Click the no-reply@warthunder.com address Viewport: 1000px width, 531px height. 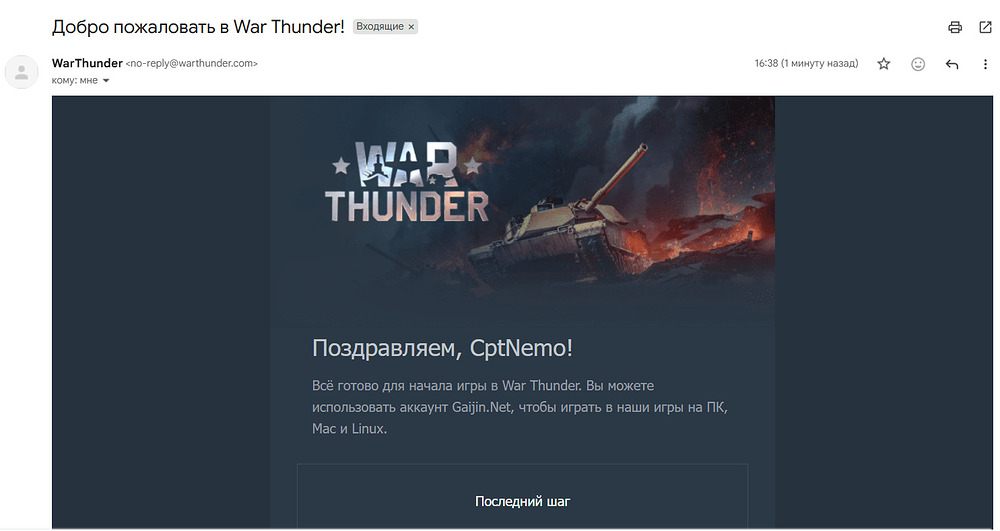pyautogui.click(x=191, y=64)
